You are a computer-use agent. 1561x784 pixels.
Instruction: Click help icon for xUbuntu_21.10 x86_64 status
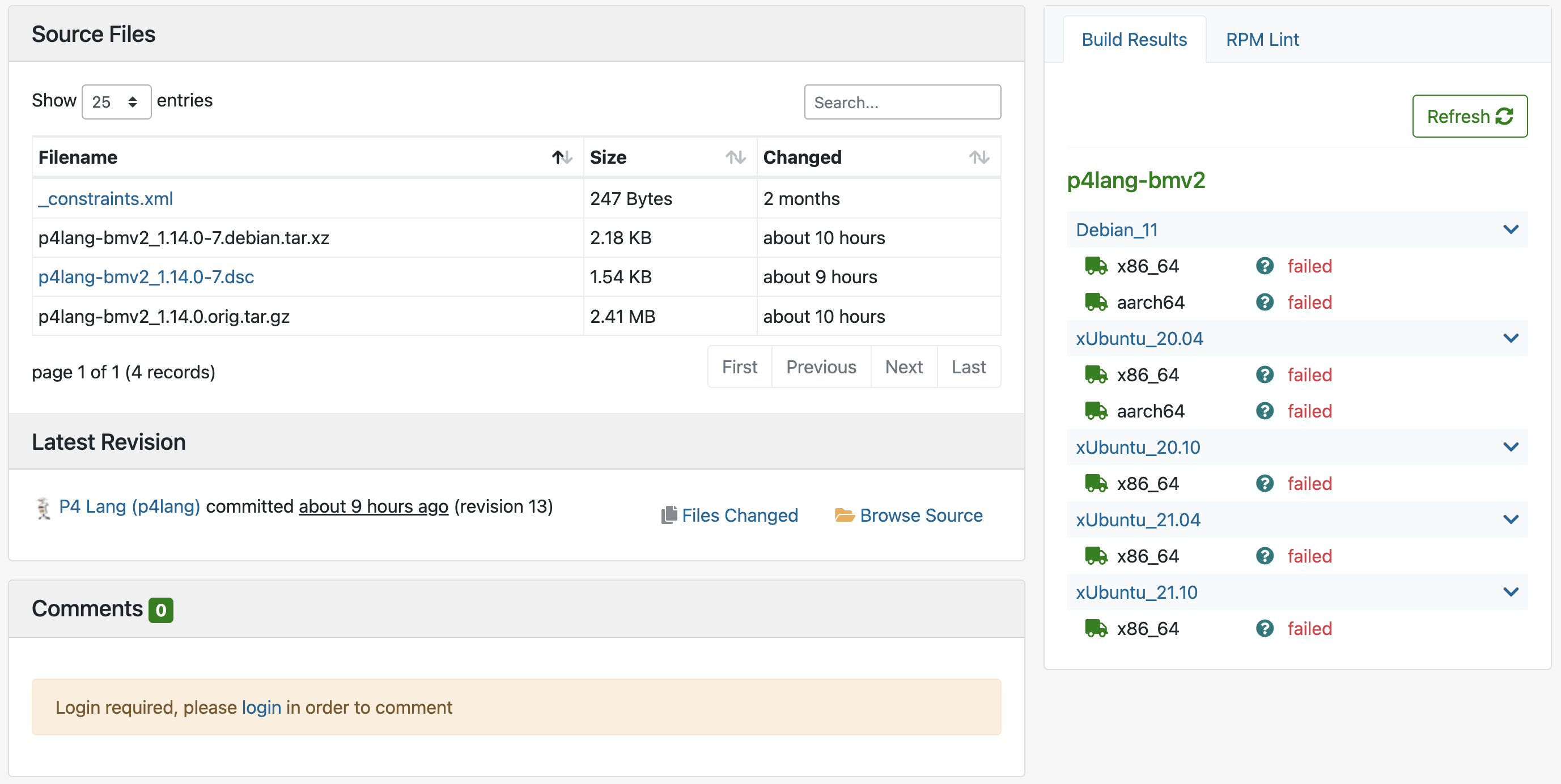point(1265,628)
